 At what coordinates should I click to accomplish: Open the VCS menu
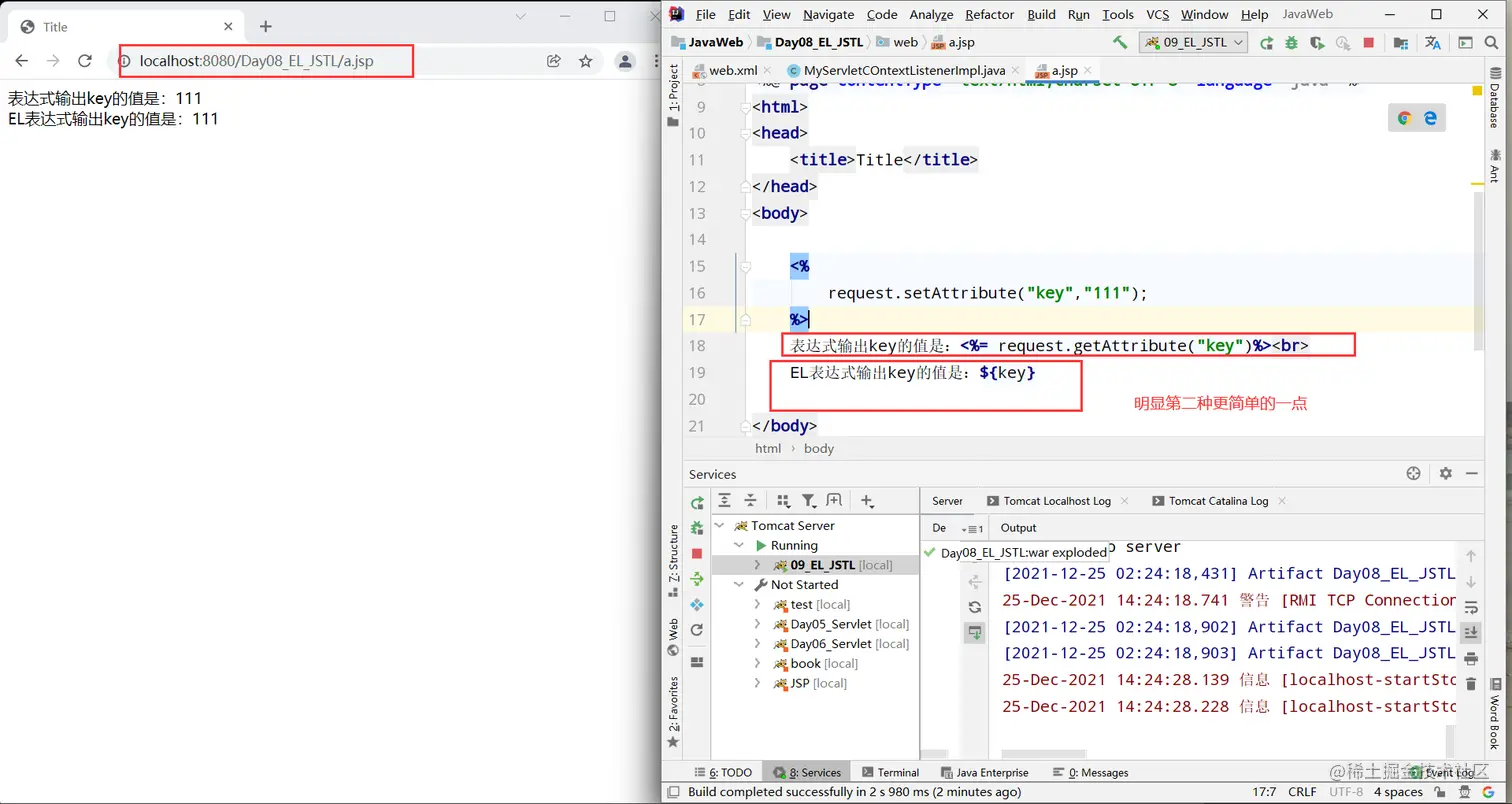pyautogui.click(x=1157, y=14)
